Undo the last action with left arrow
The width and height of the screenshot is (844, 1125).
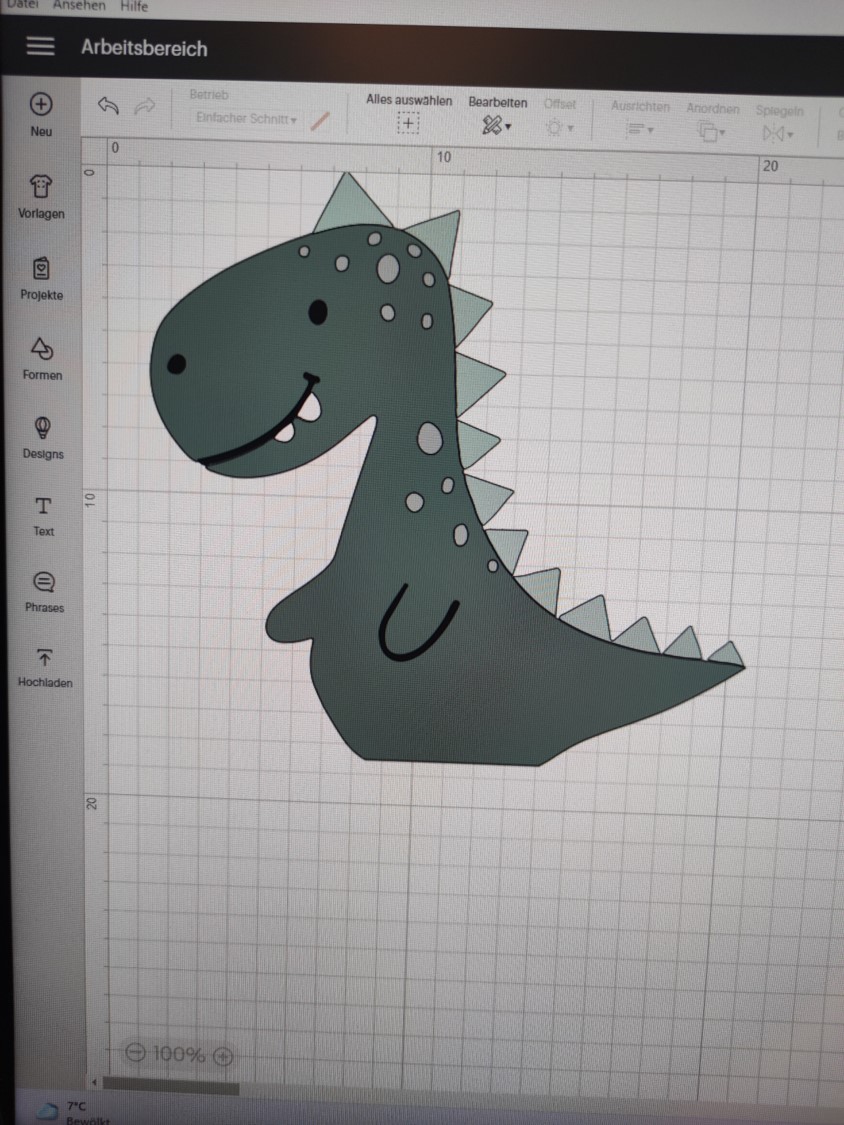pos(108,106)
